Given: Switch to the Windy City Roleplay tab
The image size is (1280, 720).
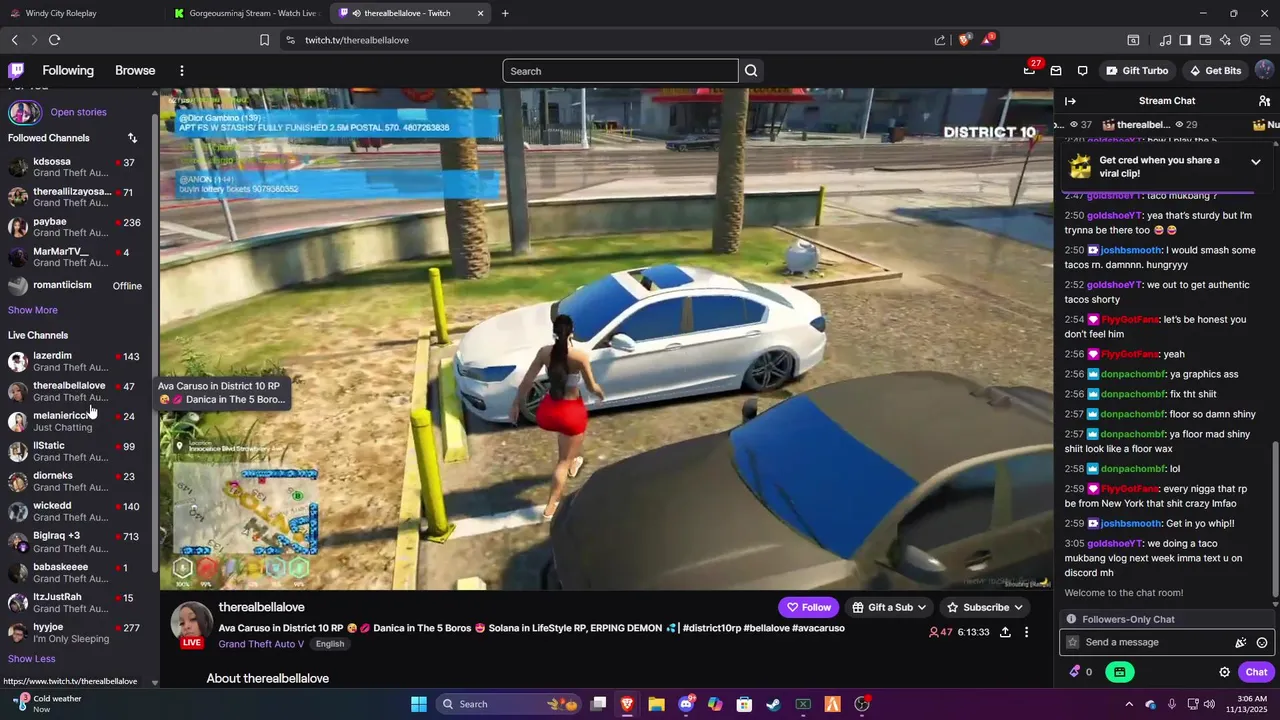Looking at the screenshot, I should pyautogui.click(x=80, y=13).
